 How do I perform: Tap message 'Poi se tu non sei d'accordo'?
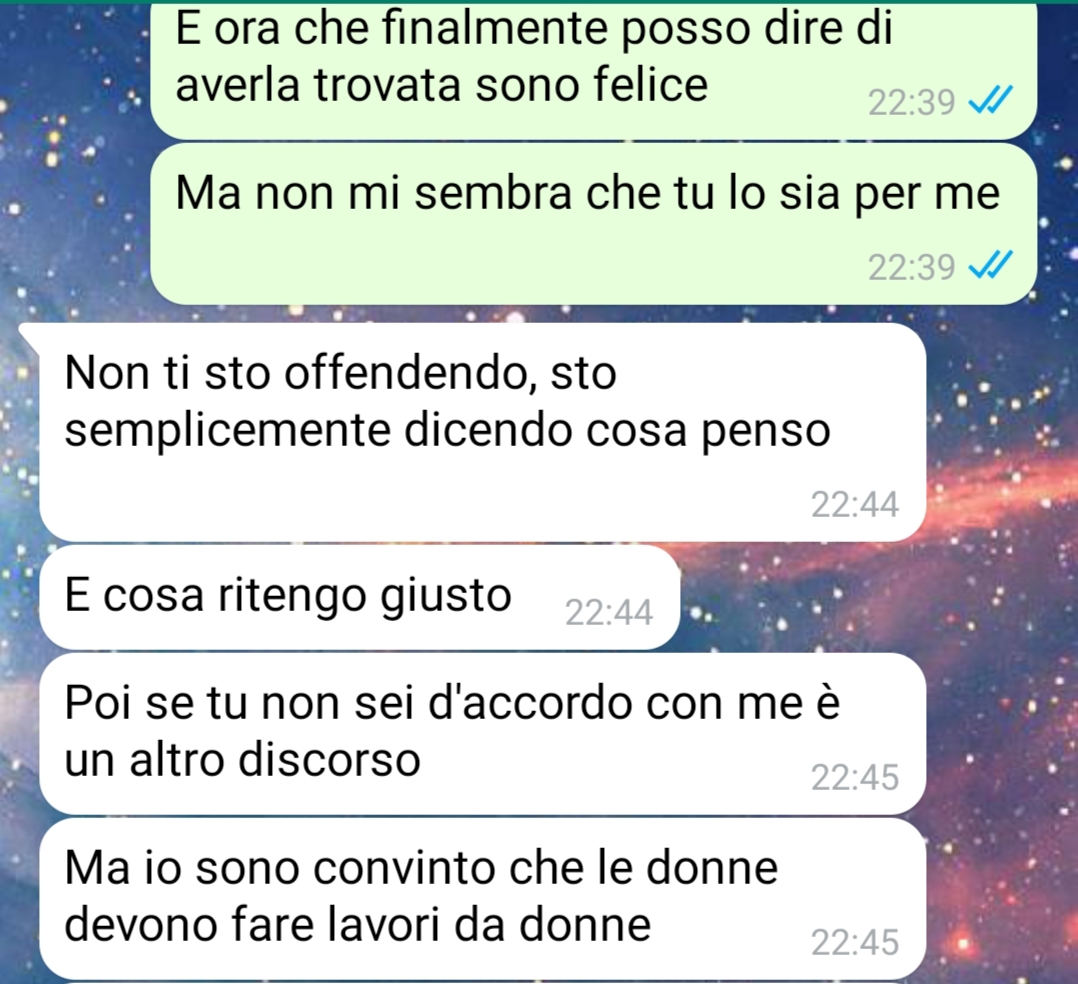483,734
